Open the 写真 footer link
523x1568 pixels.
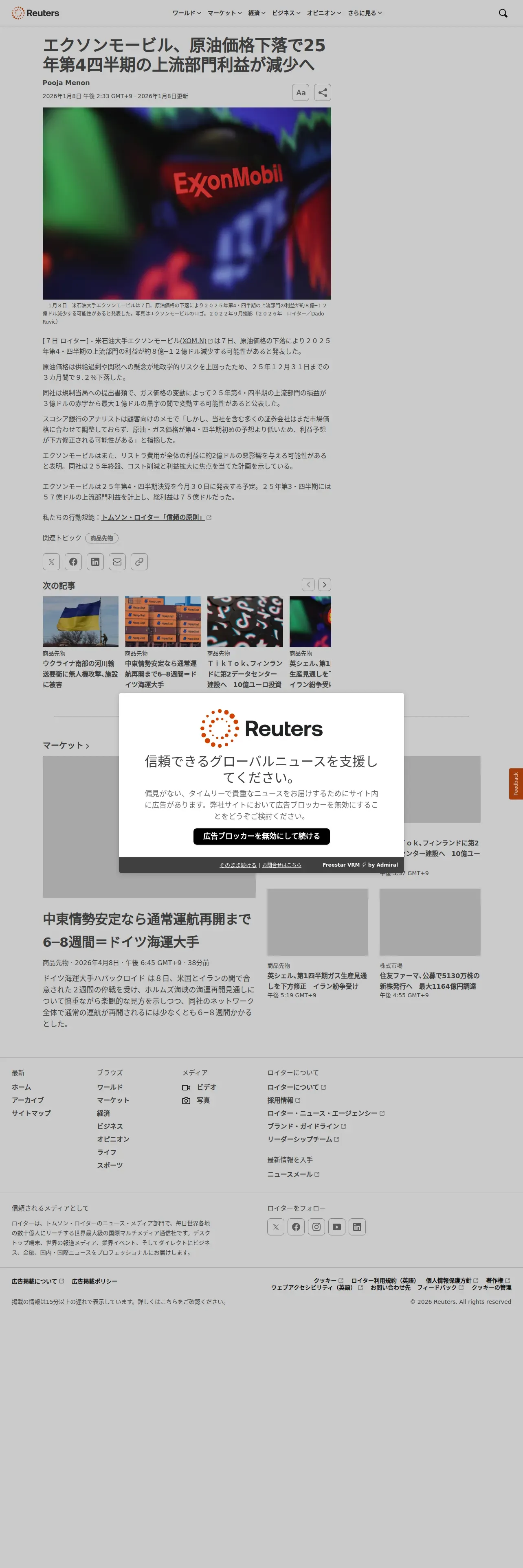[196, 1101]
